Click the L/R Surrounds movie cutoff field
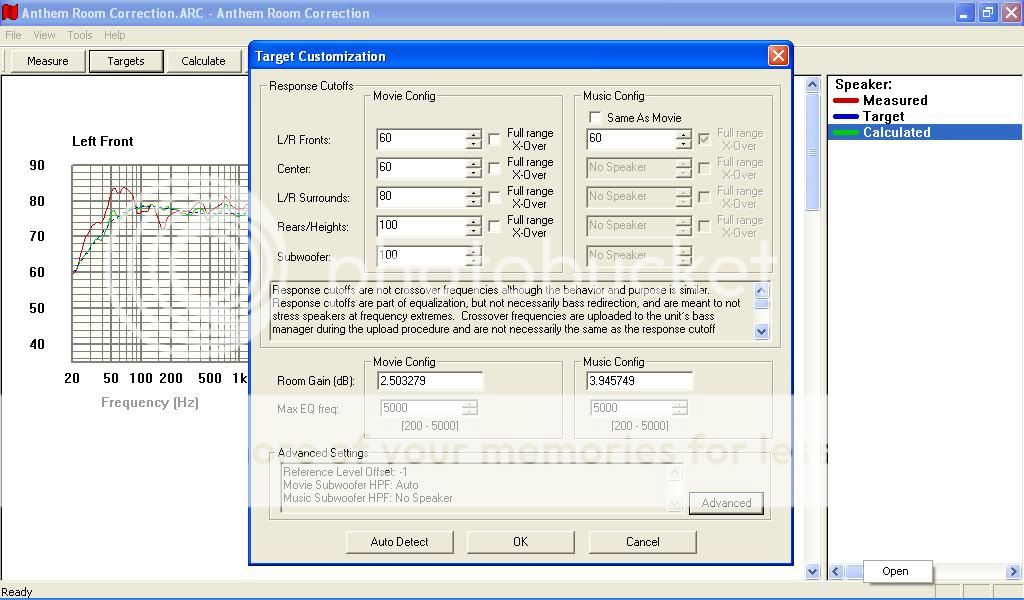The image size is (1024, 600). pyautogui.click(x=422, y=197)
